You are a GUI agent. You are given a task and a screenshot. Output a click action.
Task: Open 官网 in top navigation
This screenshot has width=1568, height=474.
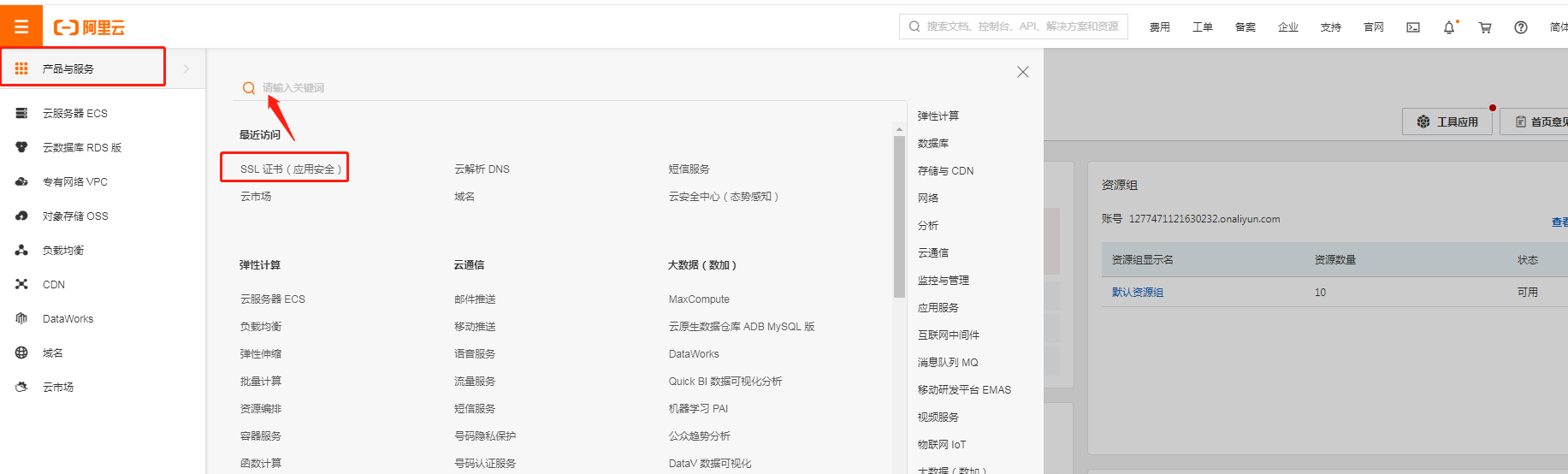[x=1374, y=27]
